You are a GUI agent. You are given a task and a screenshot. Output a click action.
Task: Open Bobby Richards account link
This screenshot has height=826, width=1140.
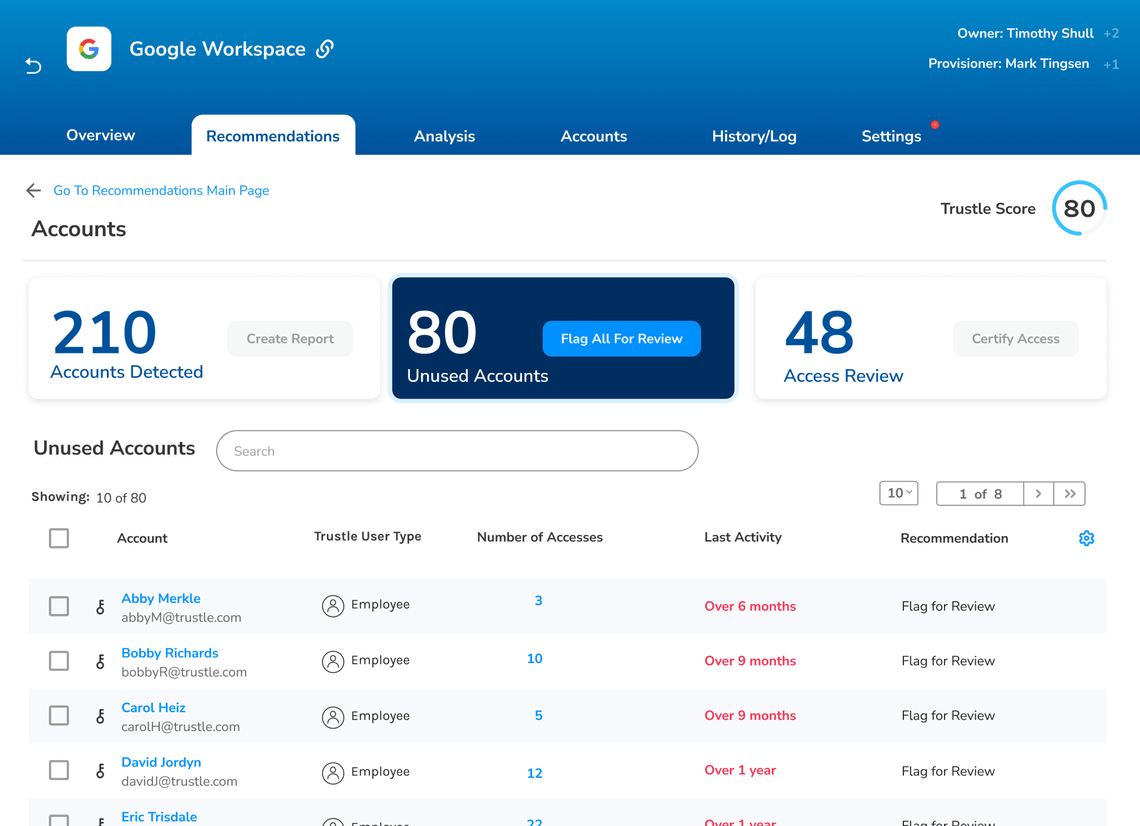(169, 653)
